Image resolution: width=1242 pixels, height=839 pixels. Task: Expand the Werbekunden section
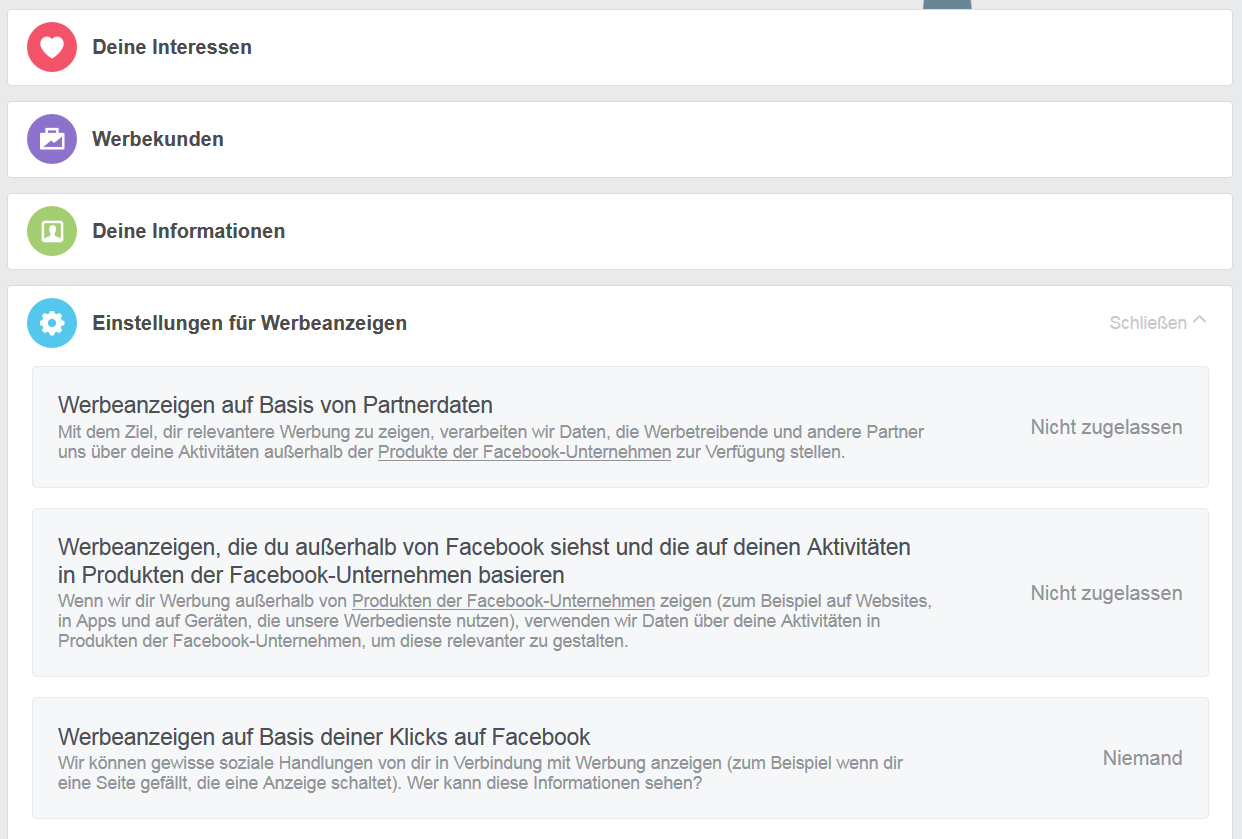coord(158,139)
